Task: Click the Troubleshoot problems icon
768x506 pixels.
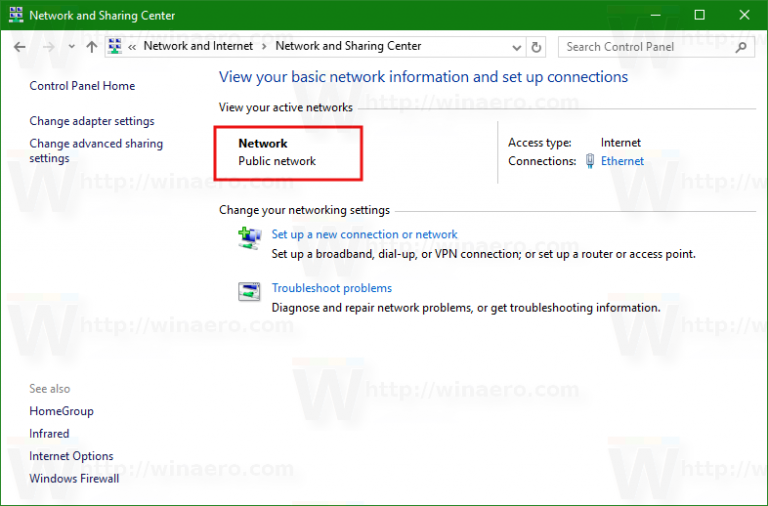Action: point(249,291)
